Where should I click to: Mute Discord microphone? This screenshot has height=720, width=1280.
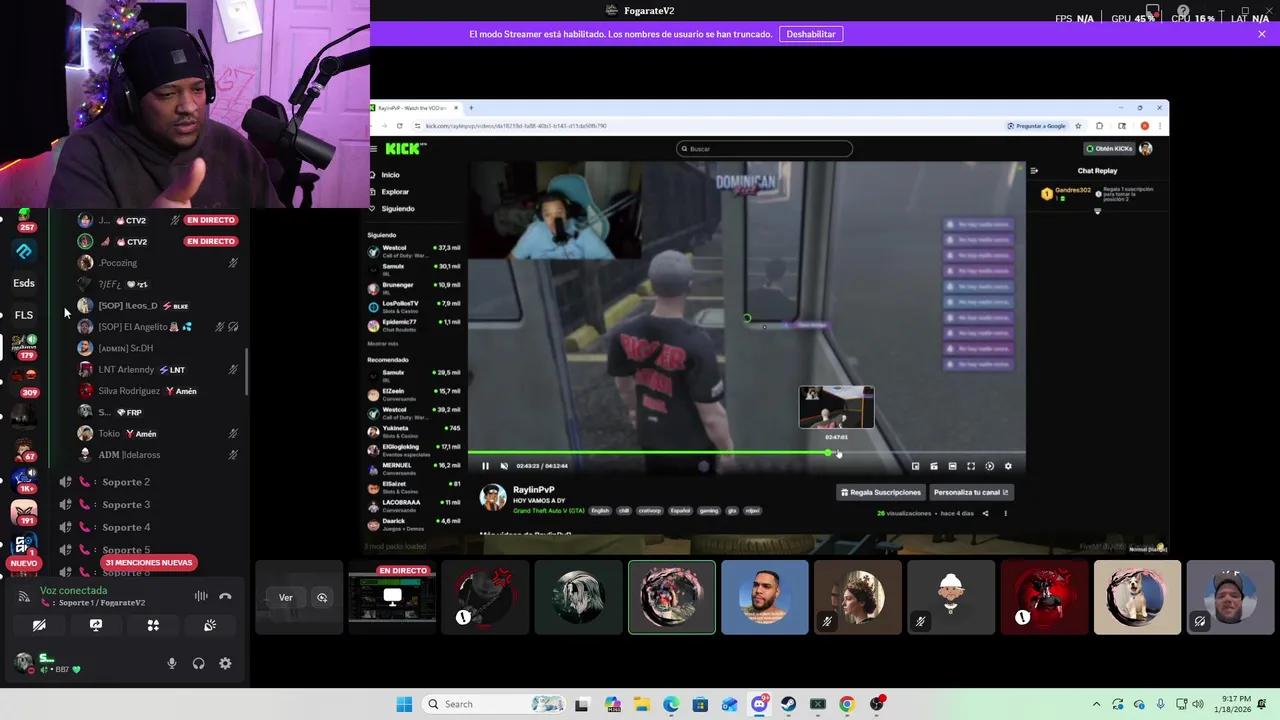(x=172, y=663)
